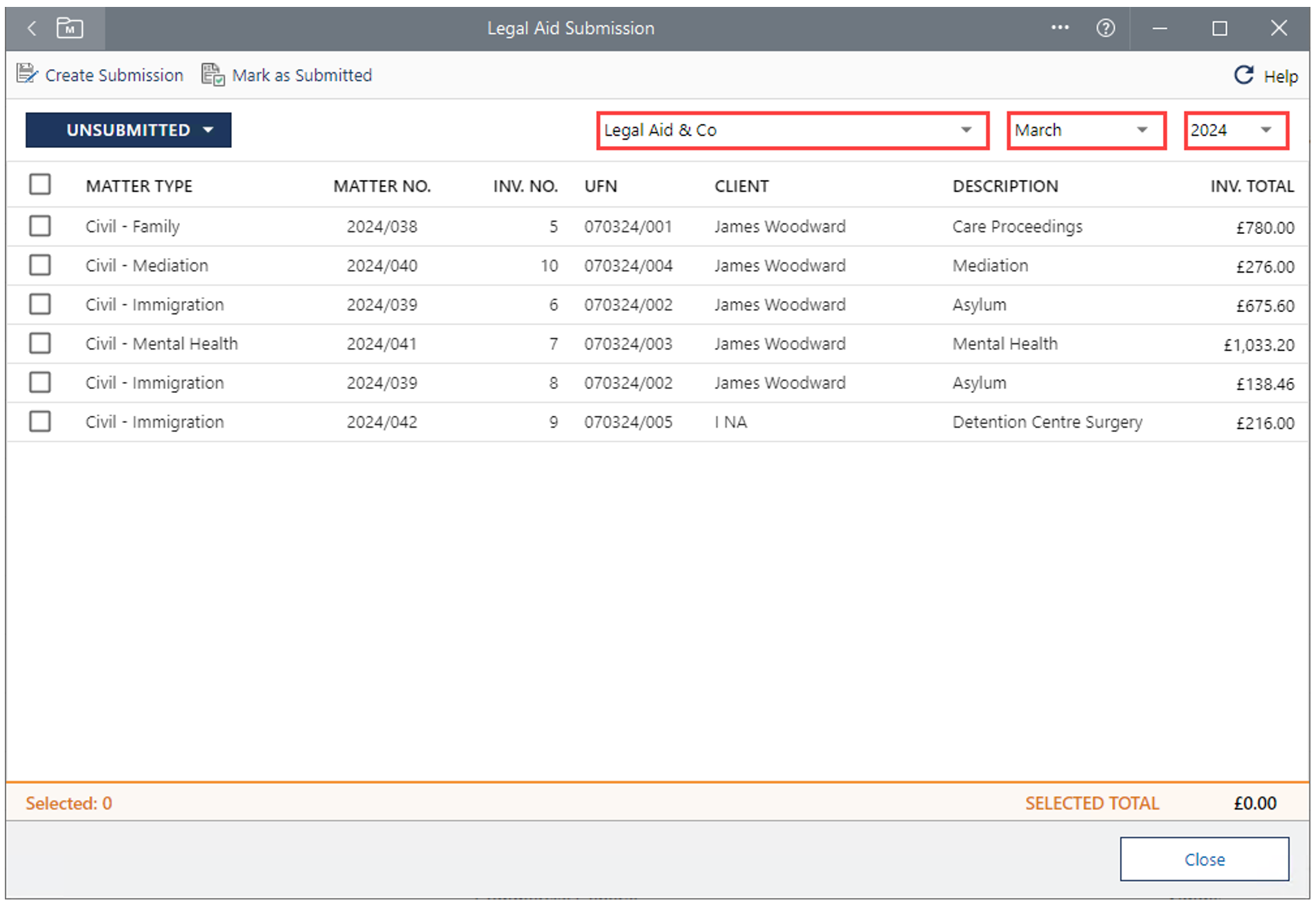Expand the UNSUBMITTED status dropdown

pyautogui.click(x=129, y=130)
